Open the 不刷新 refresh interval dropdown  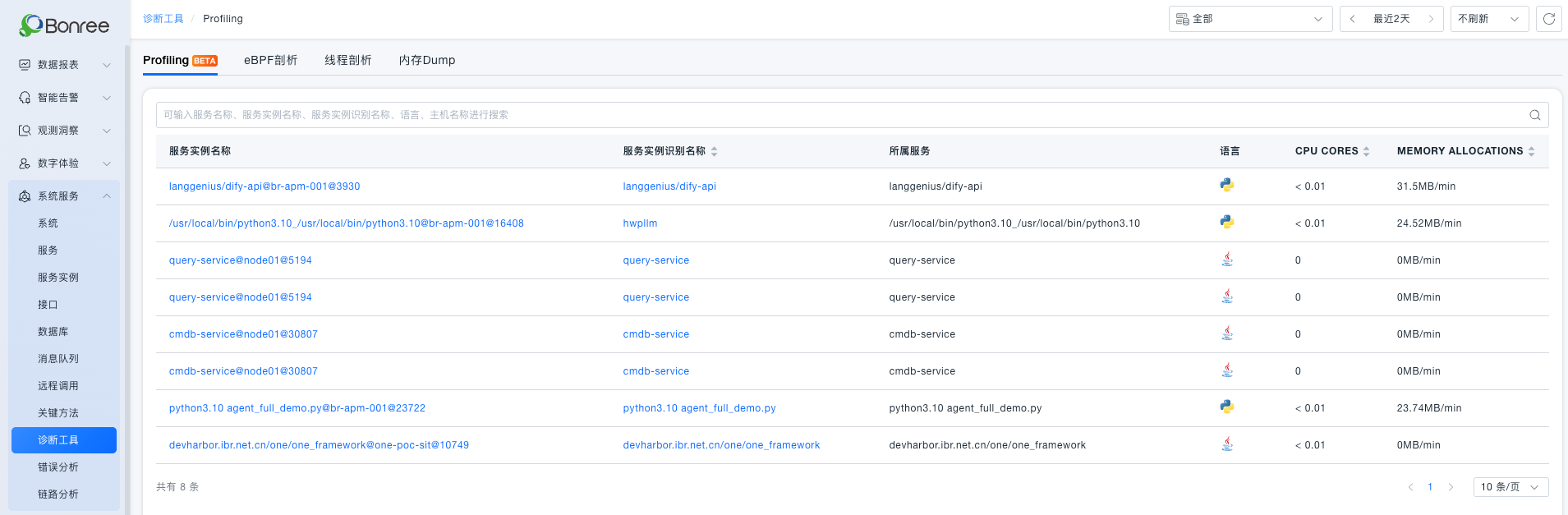[1489, 19]
